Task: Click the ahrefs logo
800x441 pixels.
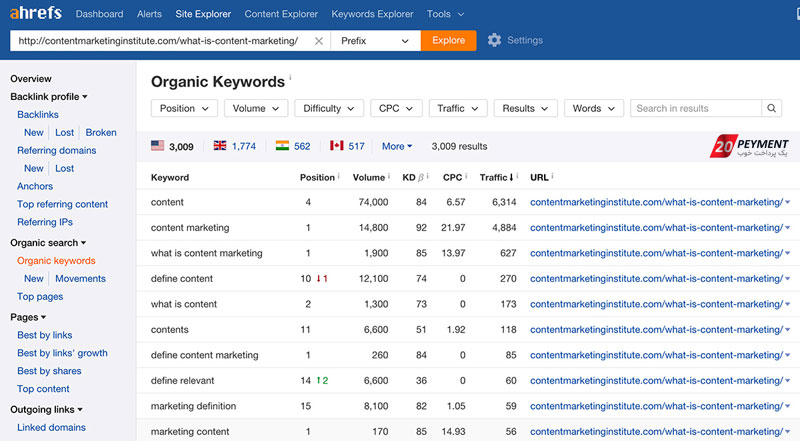Action: point(36,13)
